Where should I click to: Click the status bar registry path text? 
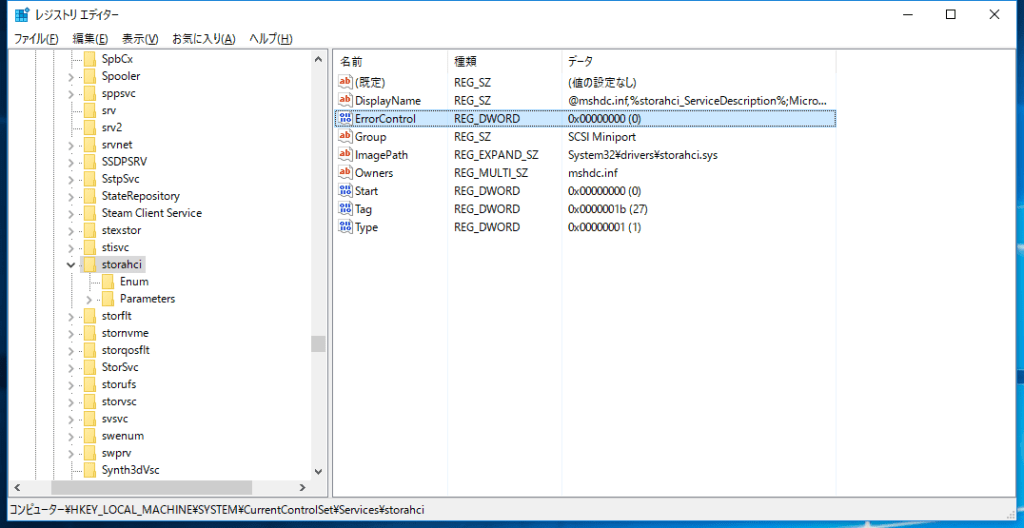217,509
